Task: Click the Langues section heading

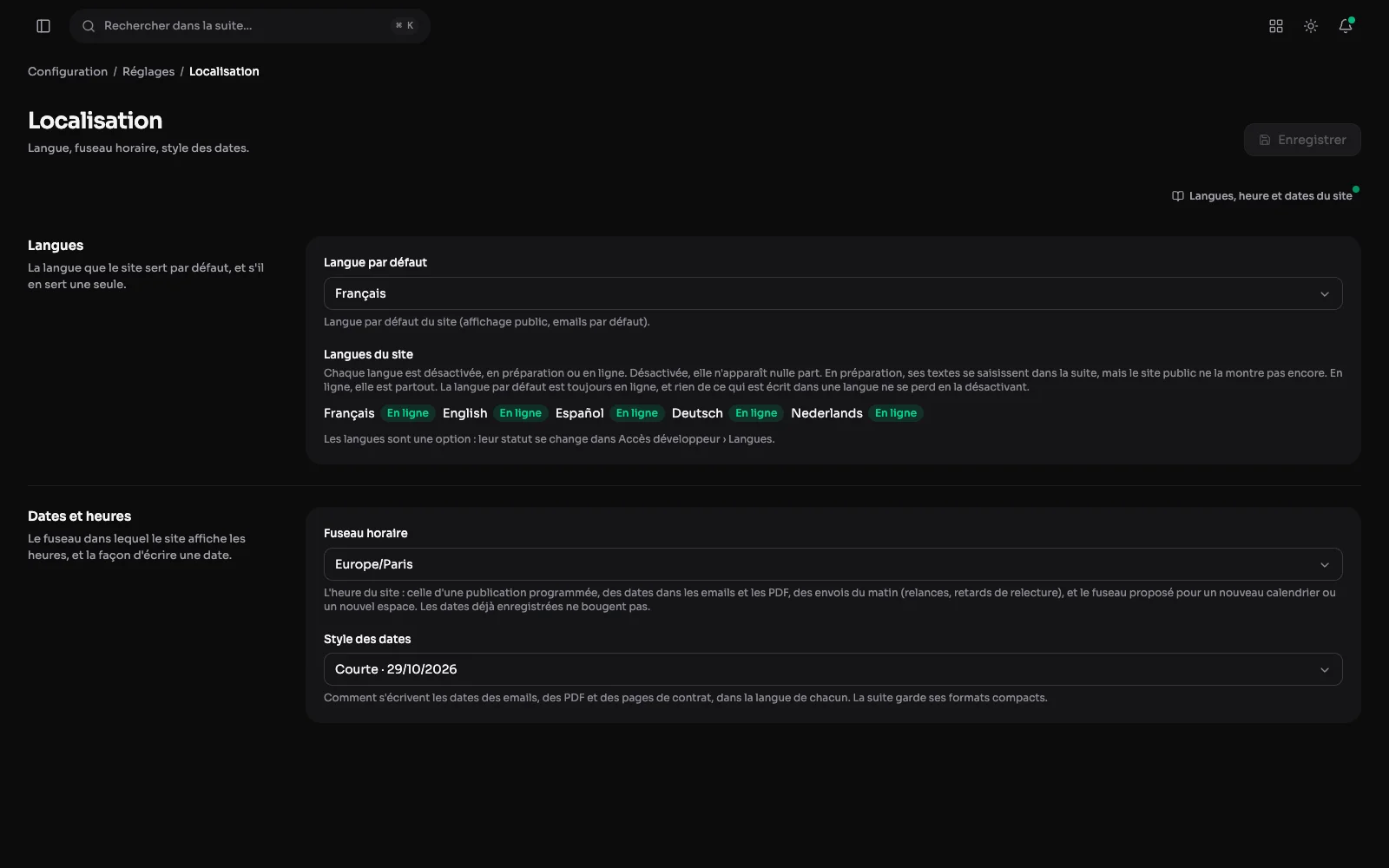Action: (x=56, y=246)
